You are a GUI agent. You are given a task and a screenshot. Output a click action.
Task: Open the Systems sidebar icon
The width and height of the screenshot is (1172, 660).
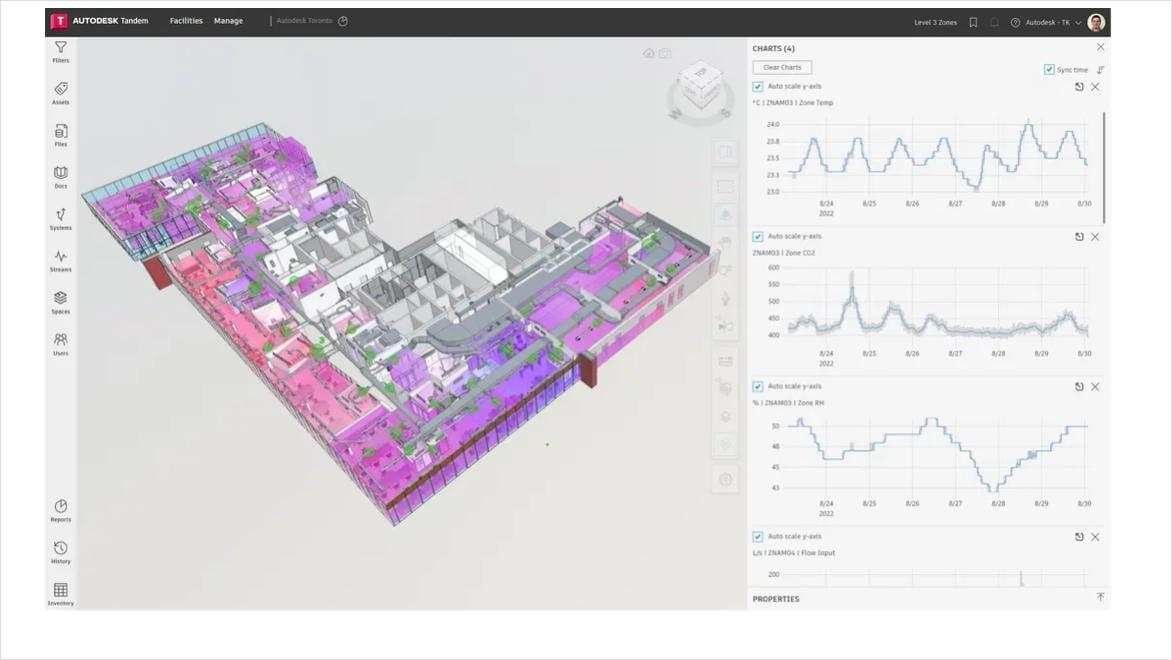pyautogui.click(x=61, y=219)
